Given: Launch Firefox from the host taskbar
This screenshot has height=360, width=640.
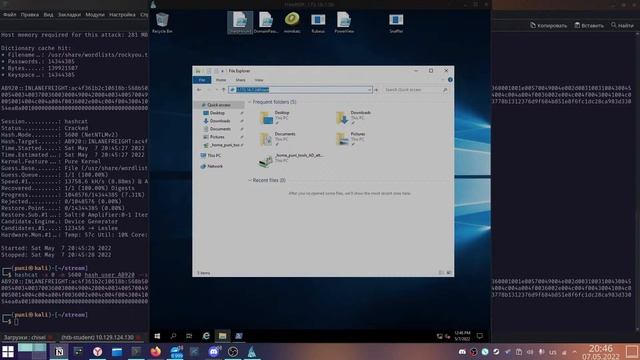Looking at the screenshot, I should 156,351.
